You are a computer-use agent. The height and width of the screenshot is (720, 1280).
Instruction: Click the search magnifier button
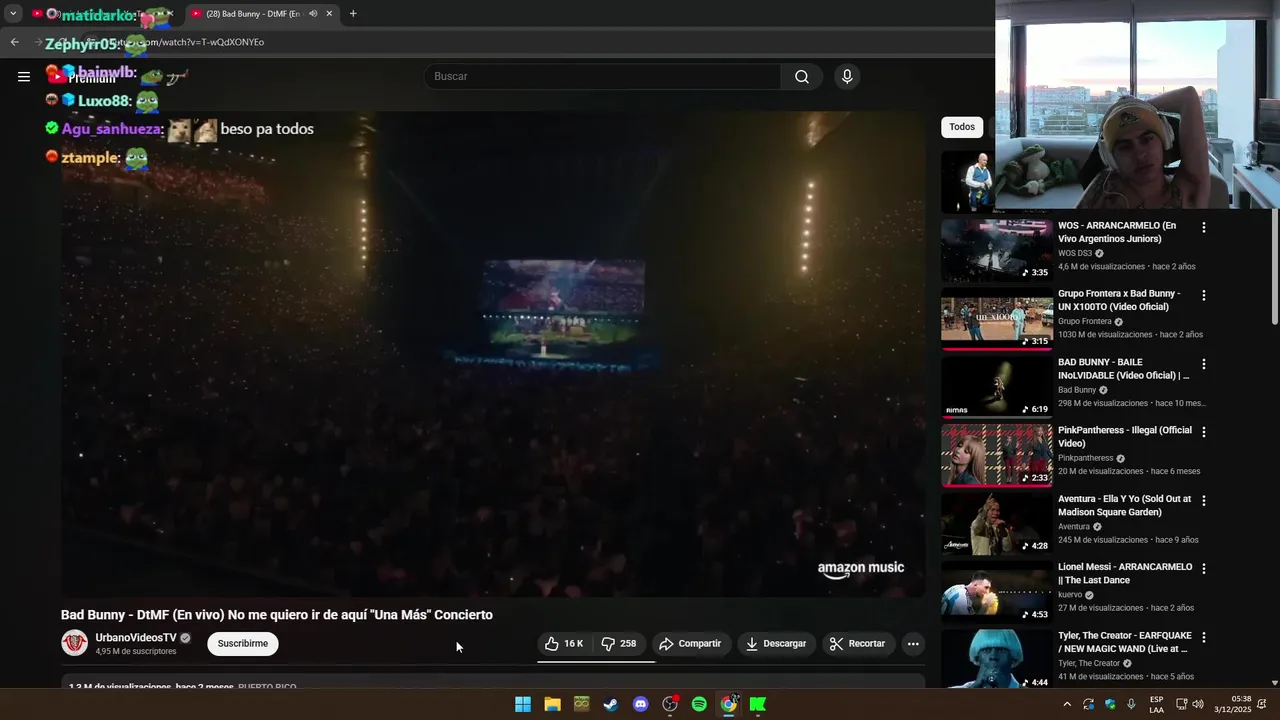click(802, 77)
